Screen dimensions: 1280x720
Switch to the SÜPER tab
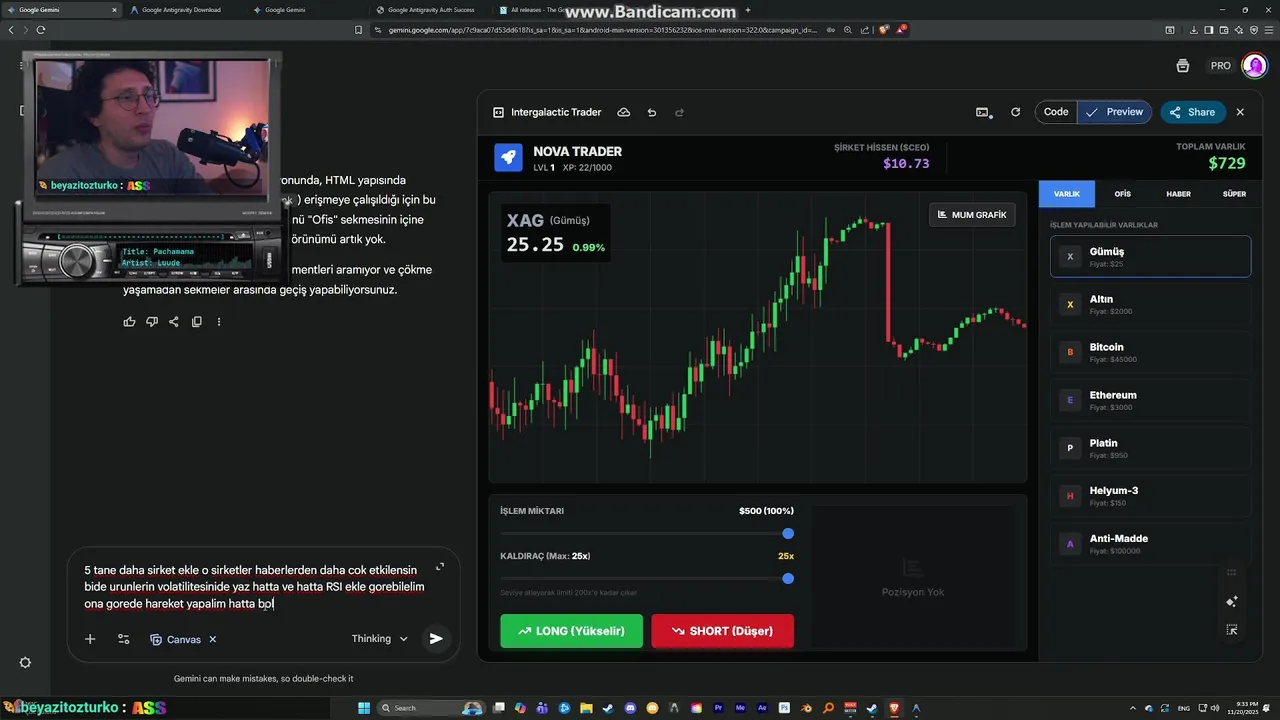(1234, 194)
